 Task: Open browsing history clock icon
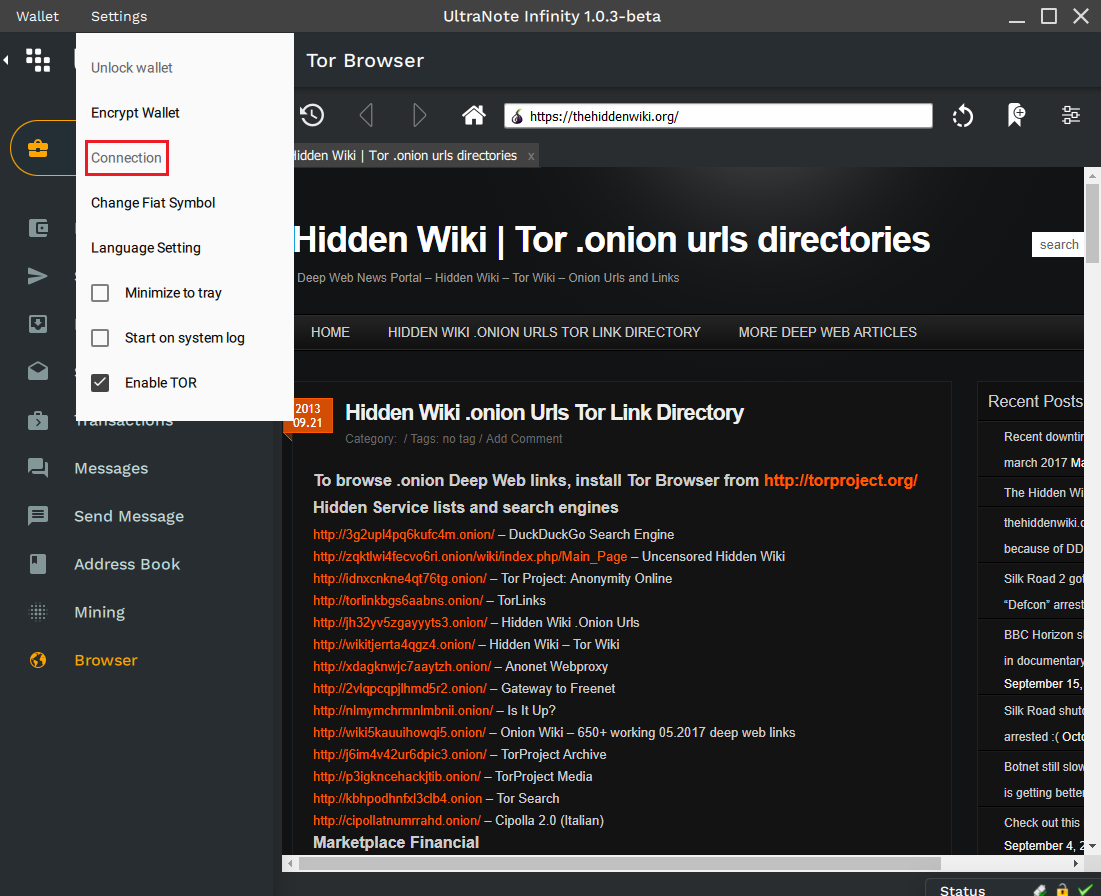[x=312, y=115]
